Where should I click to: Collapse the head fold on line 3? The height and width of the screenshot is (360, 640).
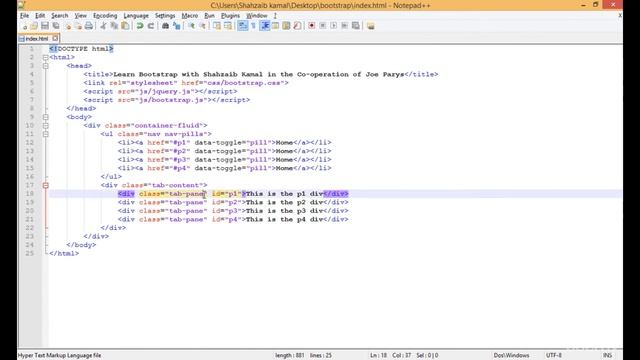click(x=46, y=66)
